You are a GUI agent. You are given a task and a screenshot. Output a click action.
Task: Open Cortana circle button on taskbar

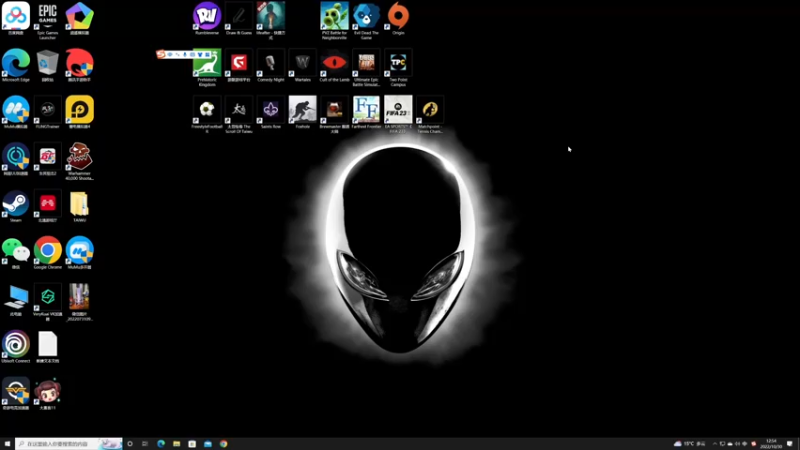(130, 444)
